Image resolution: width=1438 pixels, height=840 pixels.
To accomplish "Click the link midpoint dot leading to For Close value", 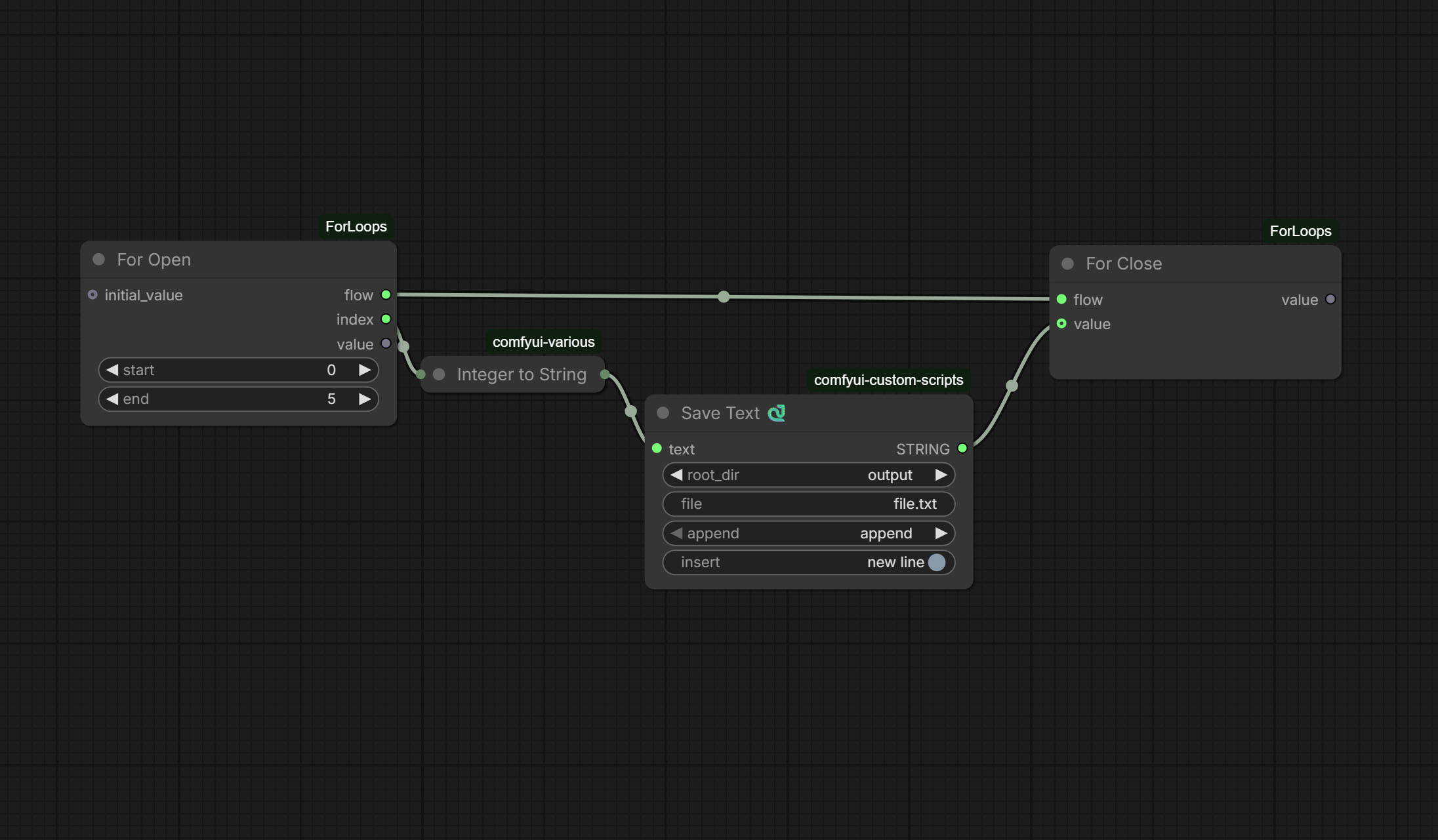I will coord(1012,386).
